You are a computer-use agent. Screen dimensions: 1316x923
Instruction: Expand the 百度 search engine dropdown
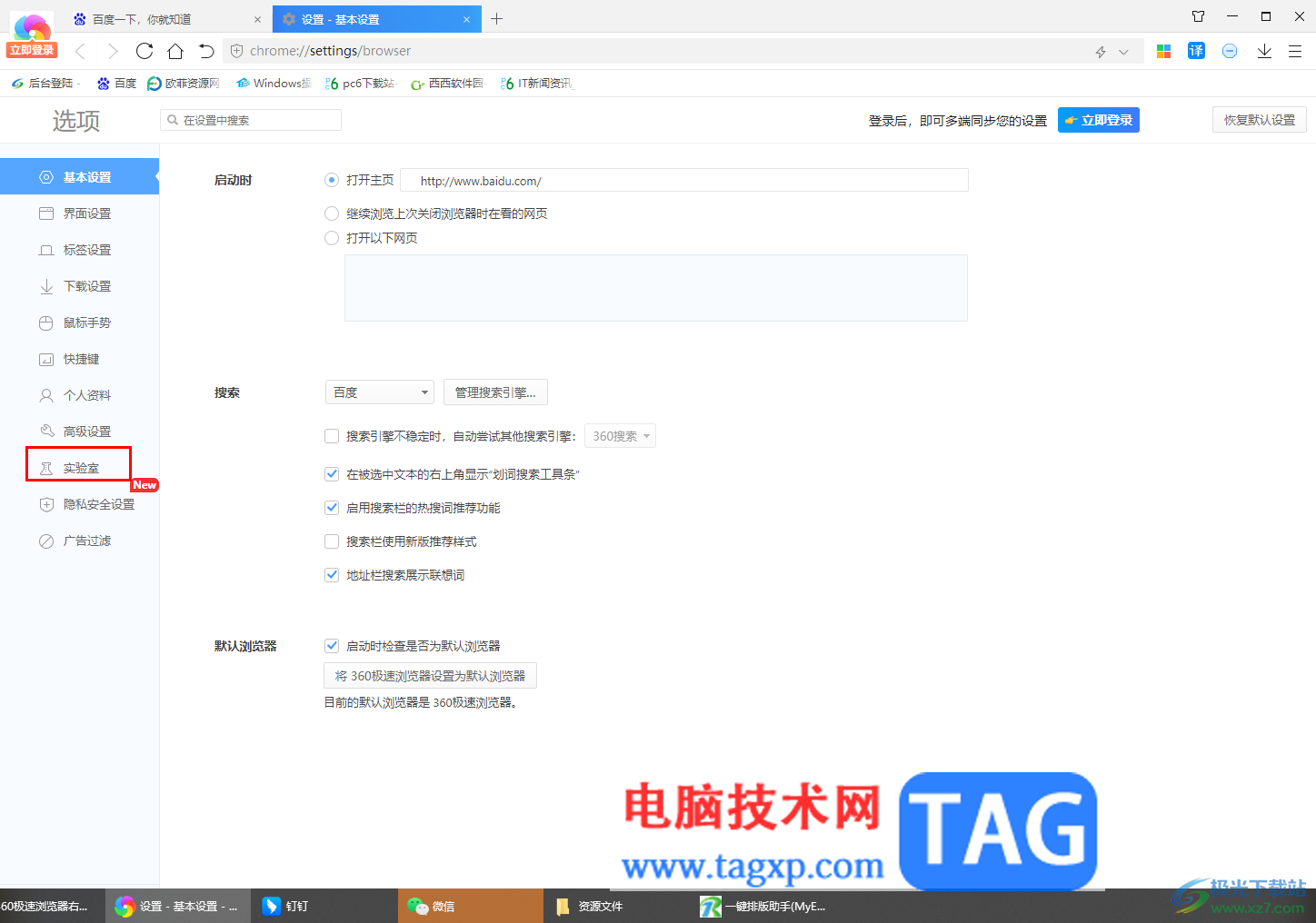tap(380, 392)
